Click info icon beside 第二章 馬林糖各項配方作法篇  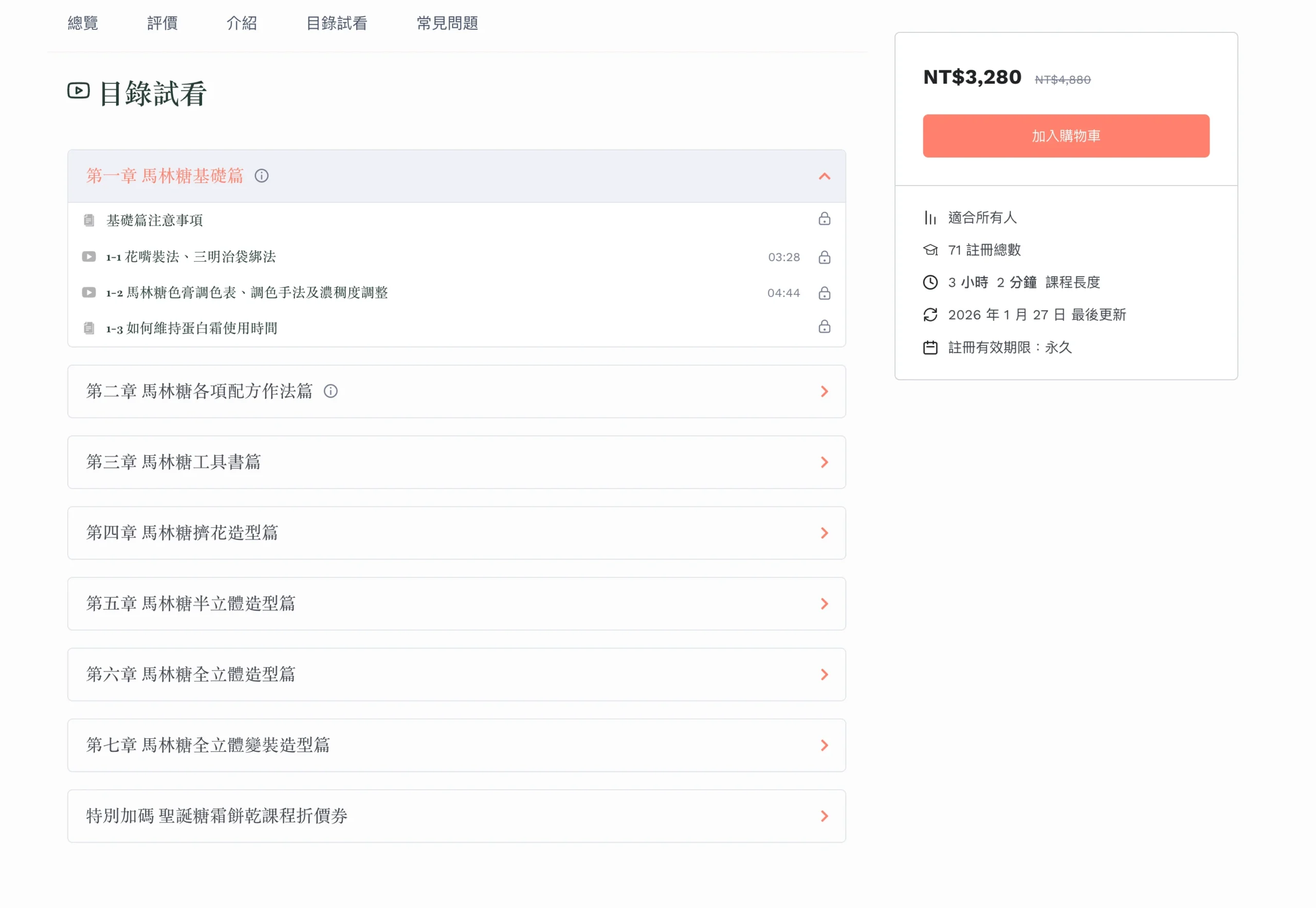coord(331,392)
